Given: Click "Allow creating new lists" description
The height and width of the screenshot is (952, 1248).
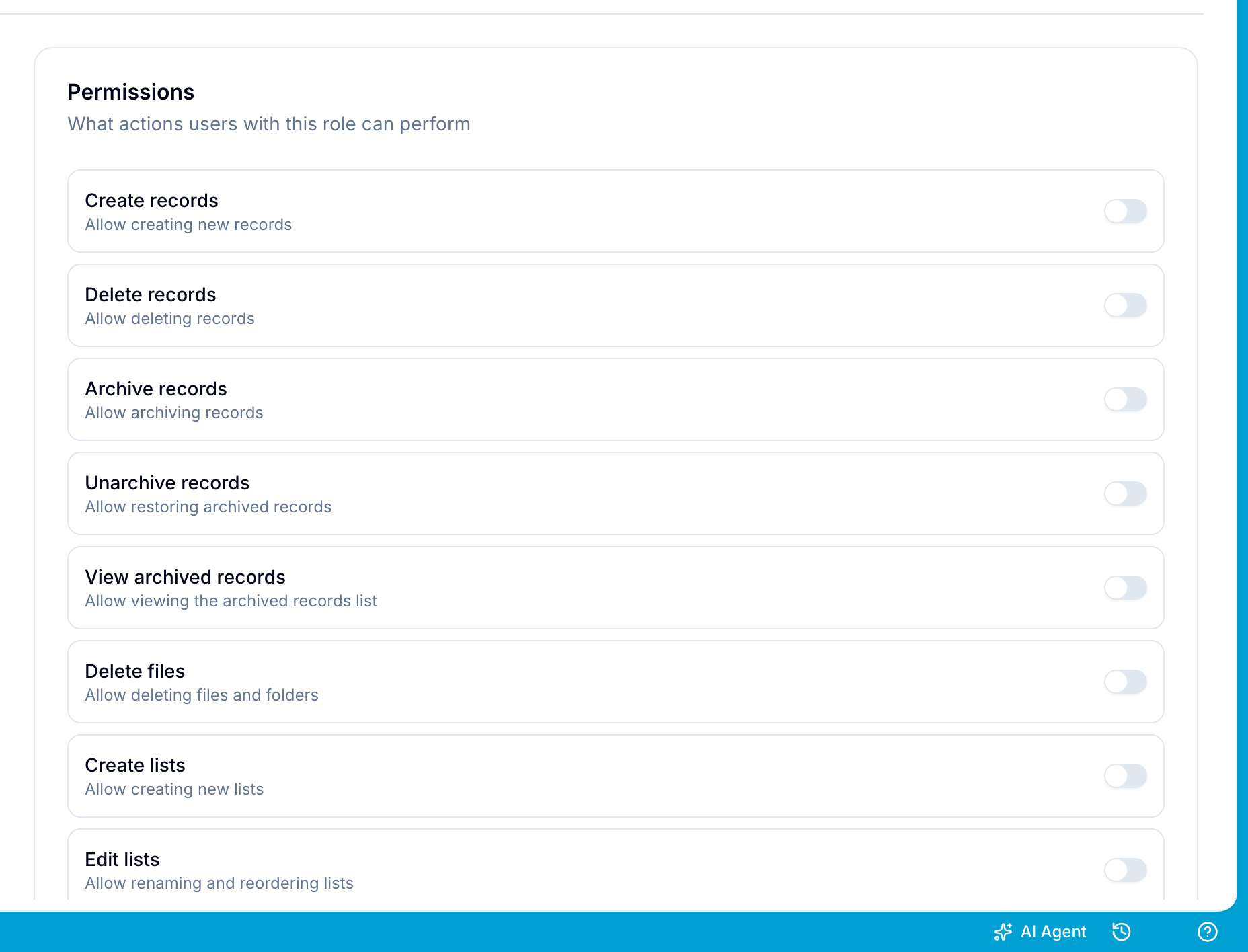Looking at the screenshot, I should pos(175,789).
